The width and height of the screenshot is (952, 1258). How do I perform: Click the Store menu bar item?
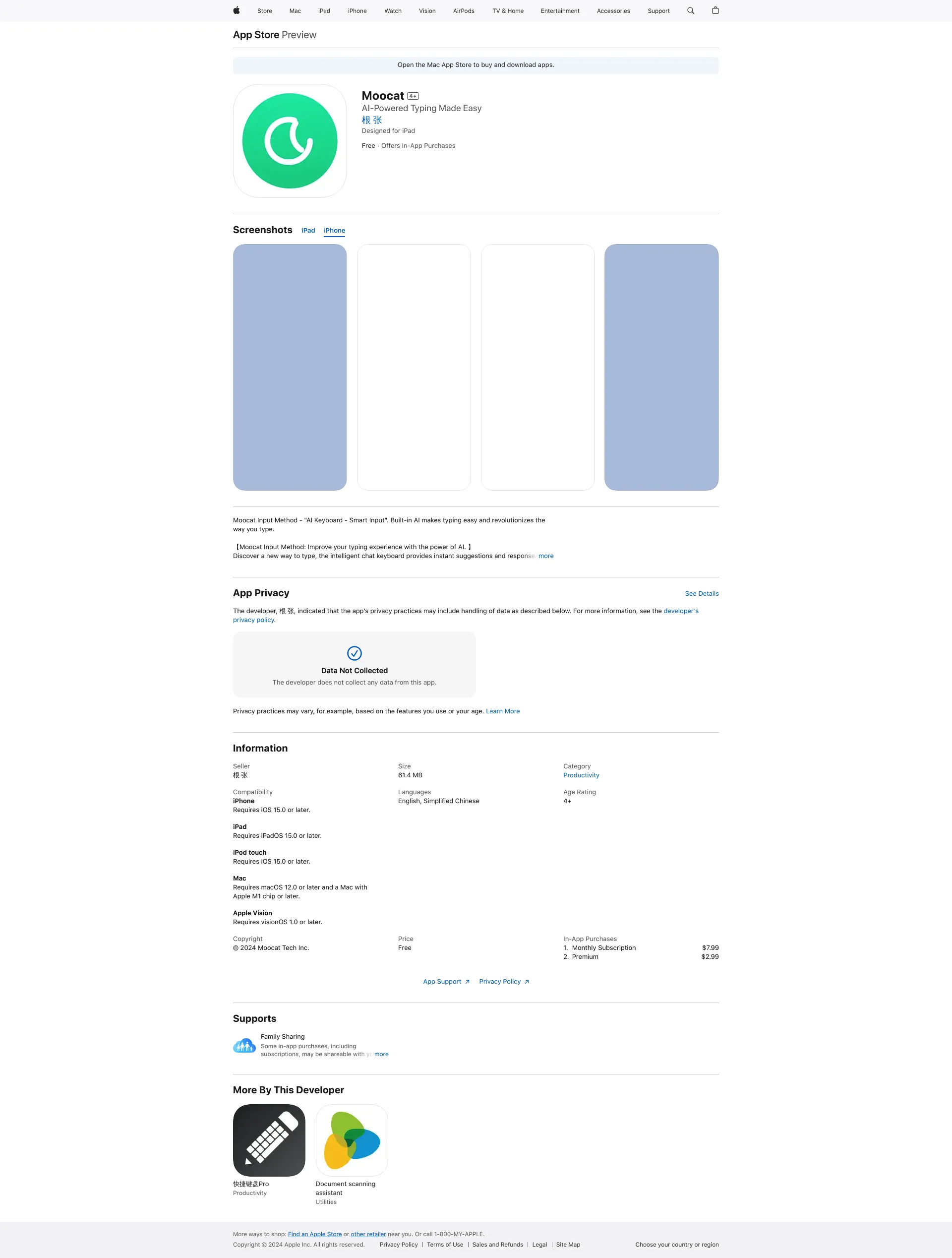pyautogui.click(x=264, y=11)
